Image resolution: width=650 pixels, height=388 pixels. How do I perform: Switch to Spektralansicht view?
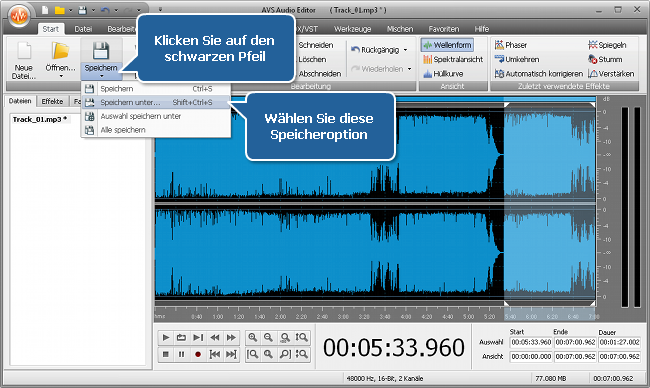[453, 59]
